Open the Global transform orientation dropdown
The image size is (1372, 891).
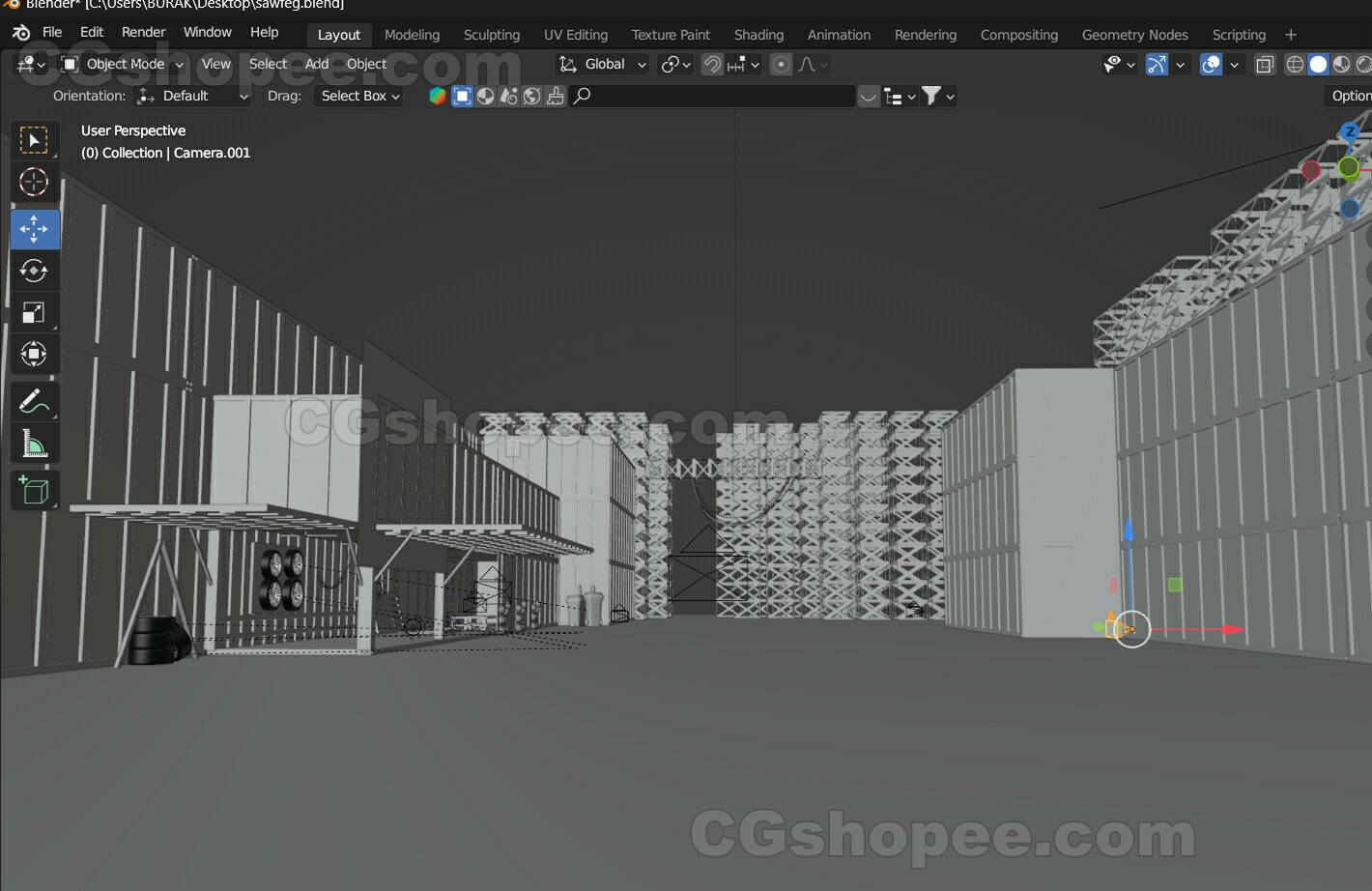[x=602, y=64]
